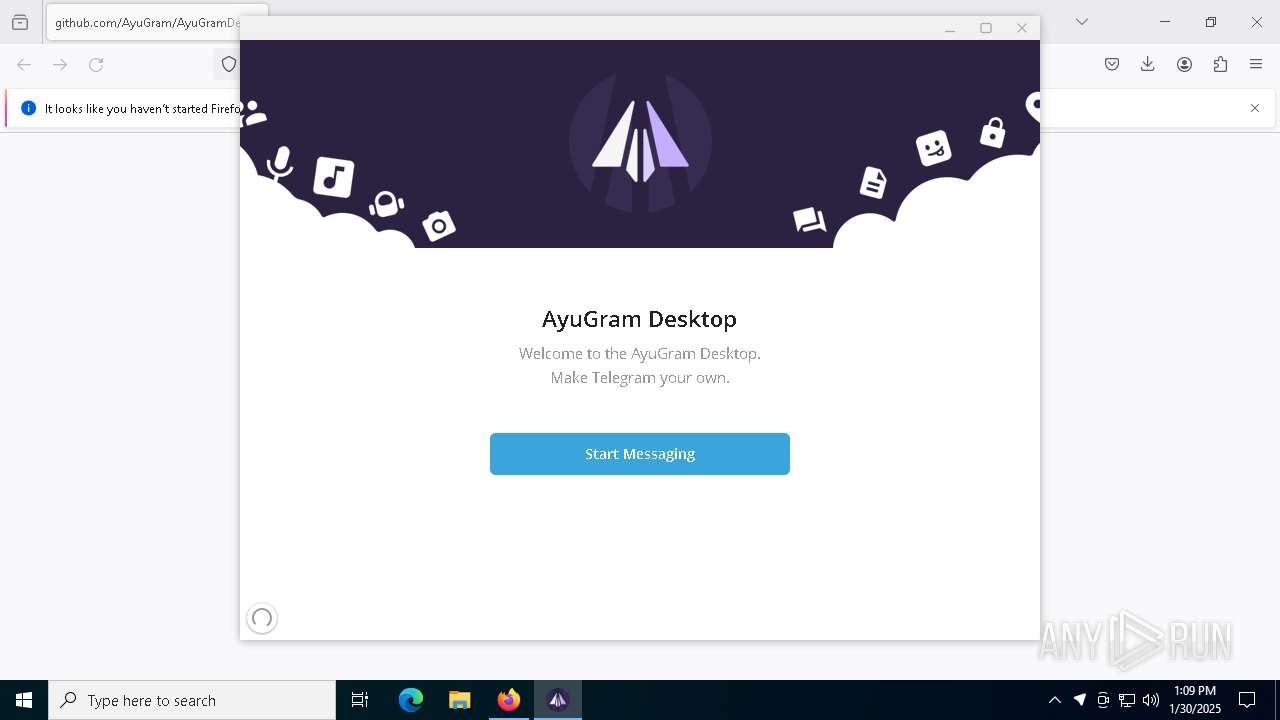Click the AyuGram paper plane logo
Viewport: 1280px width, 720px height.
tap(640, 141)
